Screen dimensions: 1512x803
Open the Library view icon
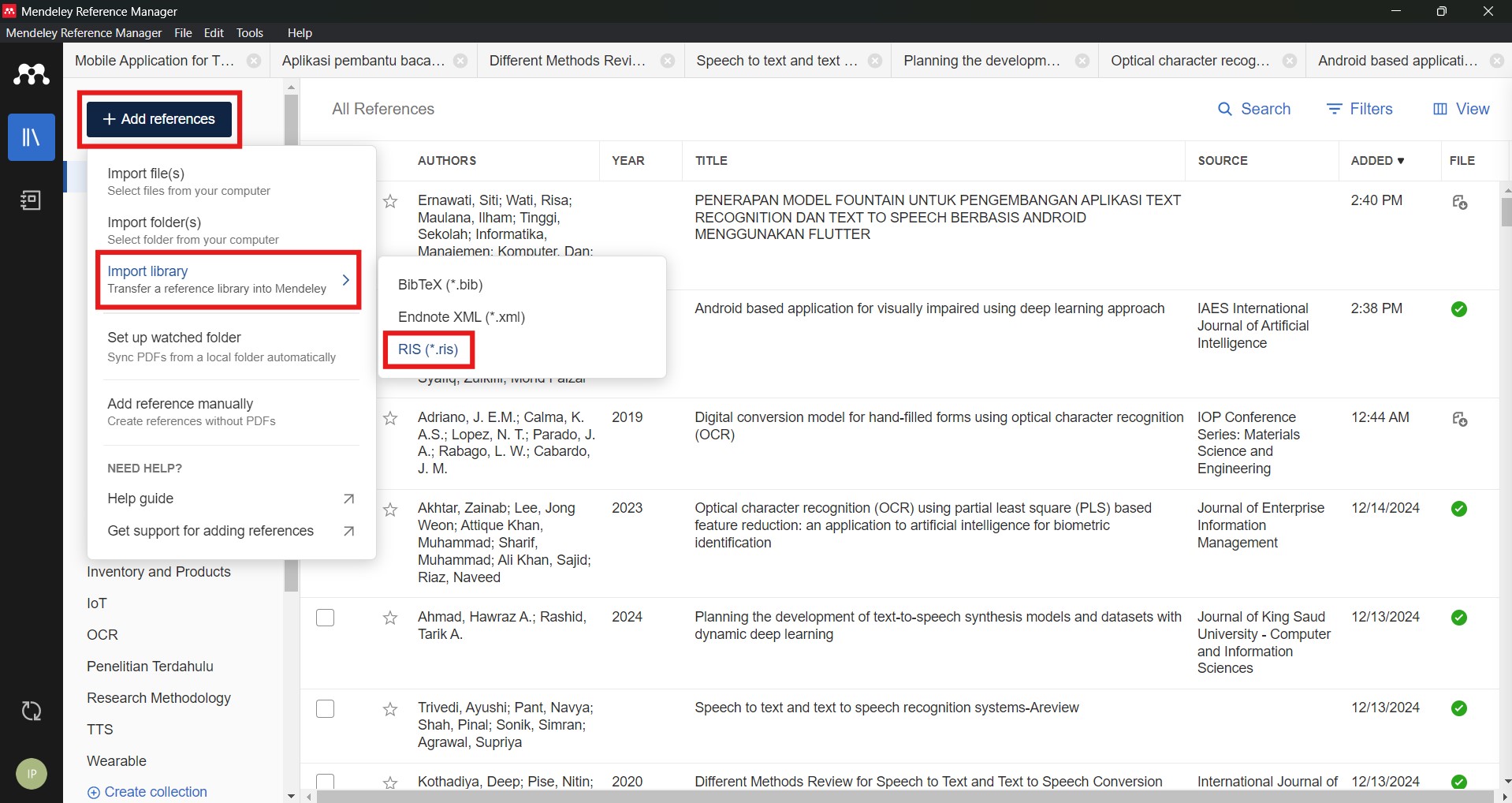pyautogui.click(x=32, y=137)
